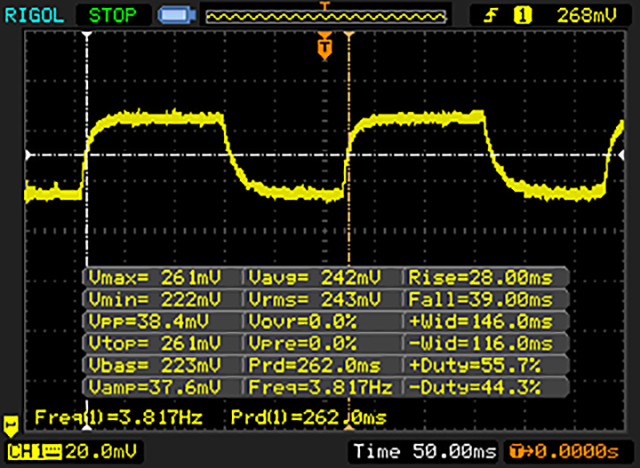Select the Fall=39.00ms measurement
Image resolution: width=640 pixels, height=468 pixels.
pos(481,300)
